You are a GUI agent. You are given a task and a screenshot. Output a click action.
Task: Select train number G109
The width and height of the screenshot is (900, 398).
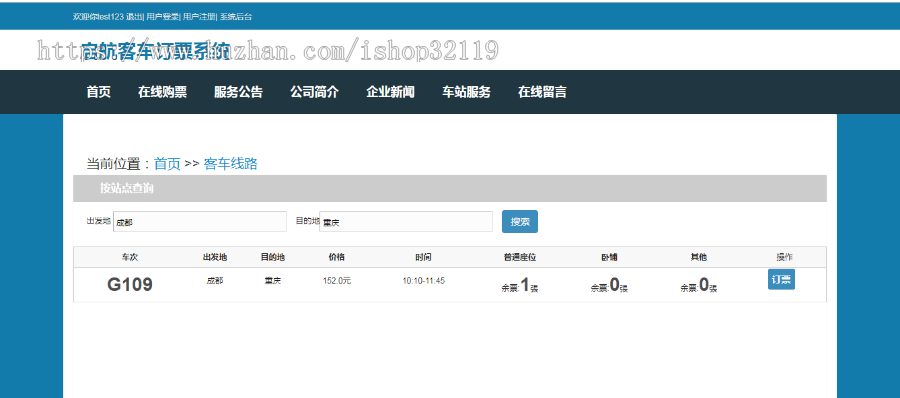coord(130,284)
